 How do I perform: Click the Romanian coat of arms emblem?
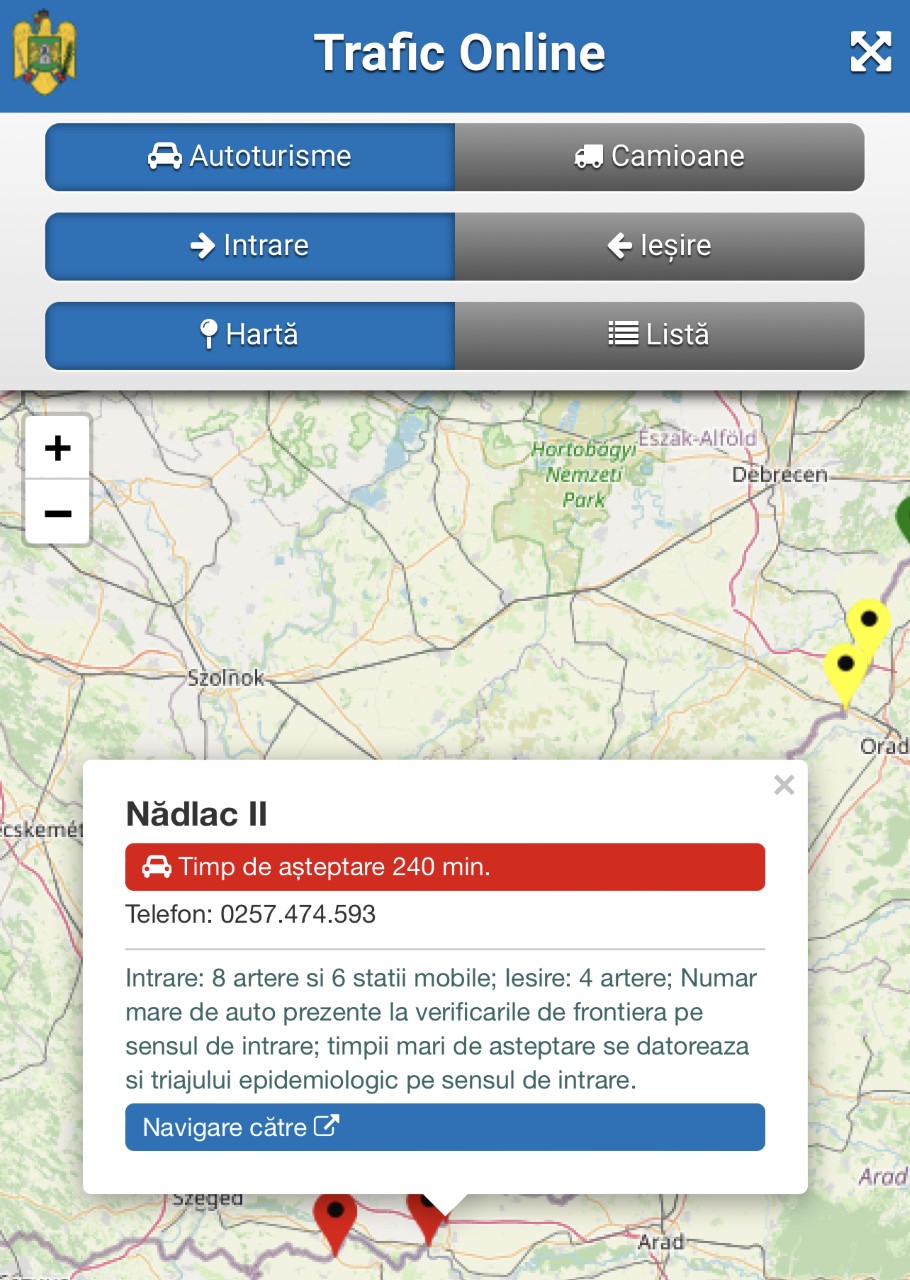(44, 53)
